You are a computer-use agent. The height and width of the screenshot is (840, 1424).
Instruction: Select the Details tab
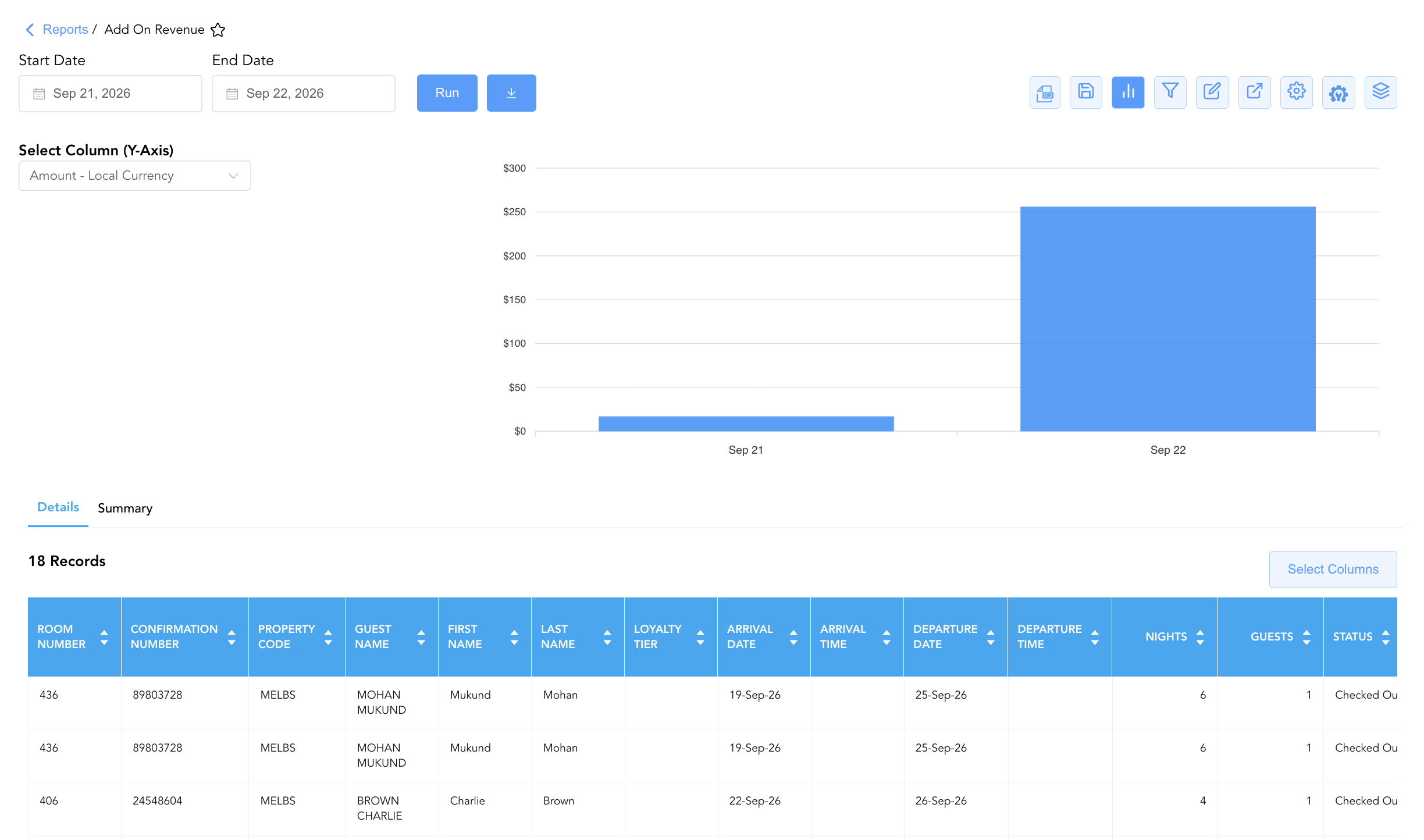58,507
